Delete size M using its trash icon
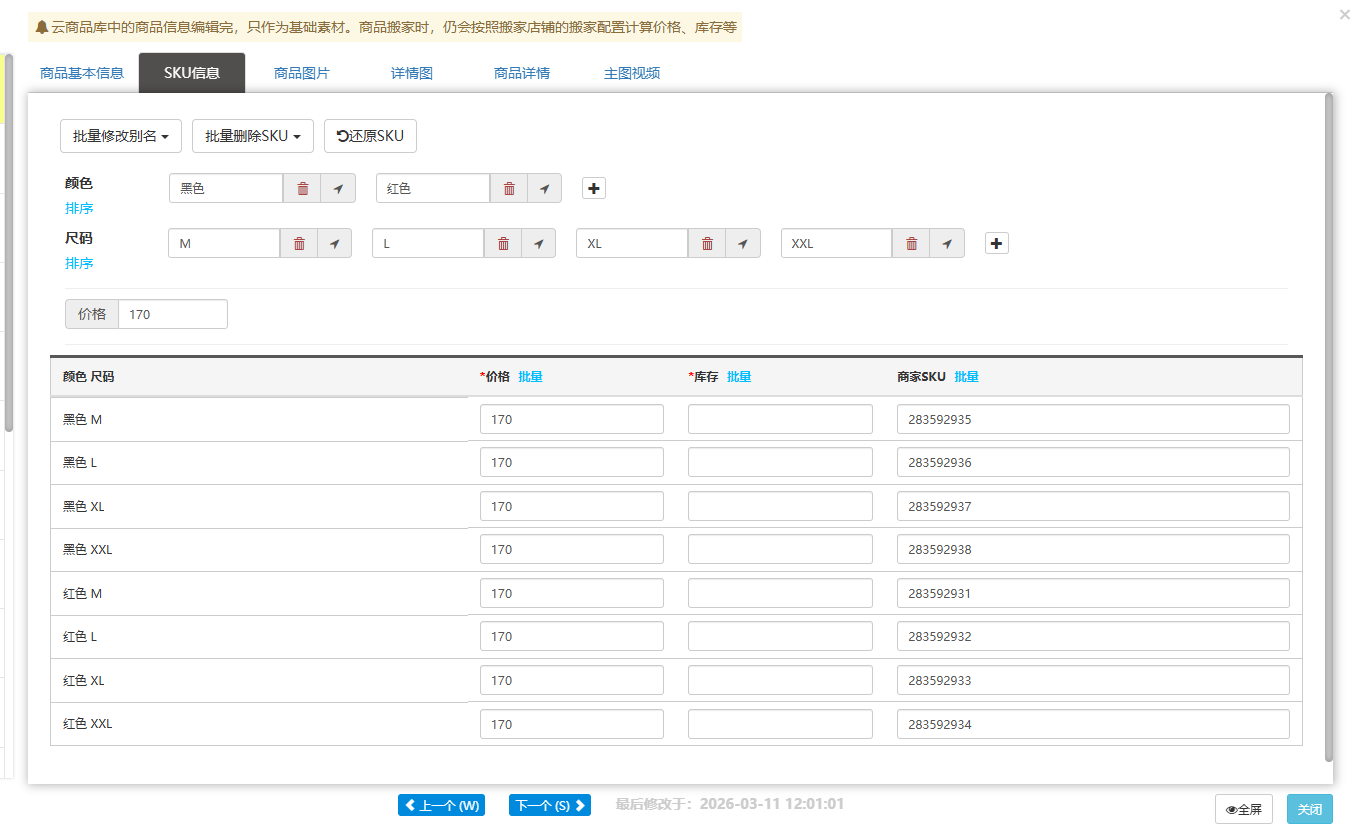The width and height of the screenshot is (1361, 836). coord(298,243)
